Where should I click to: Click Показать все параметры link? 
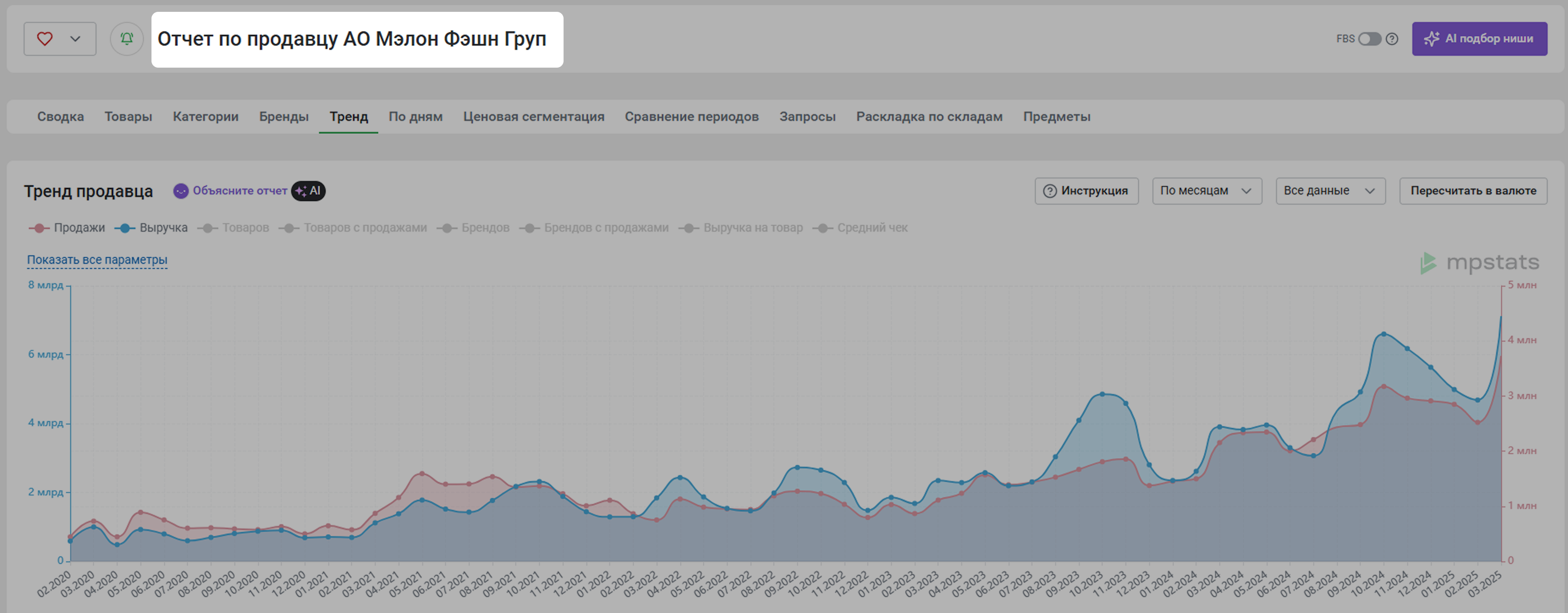(97, 260)
